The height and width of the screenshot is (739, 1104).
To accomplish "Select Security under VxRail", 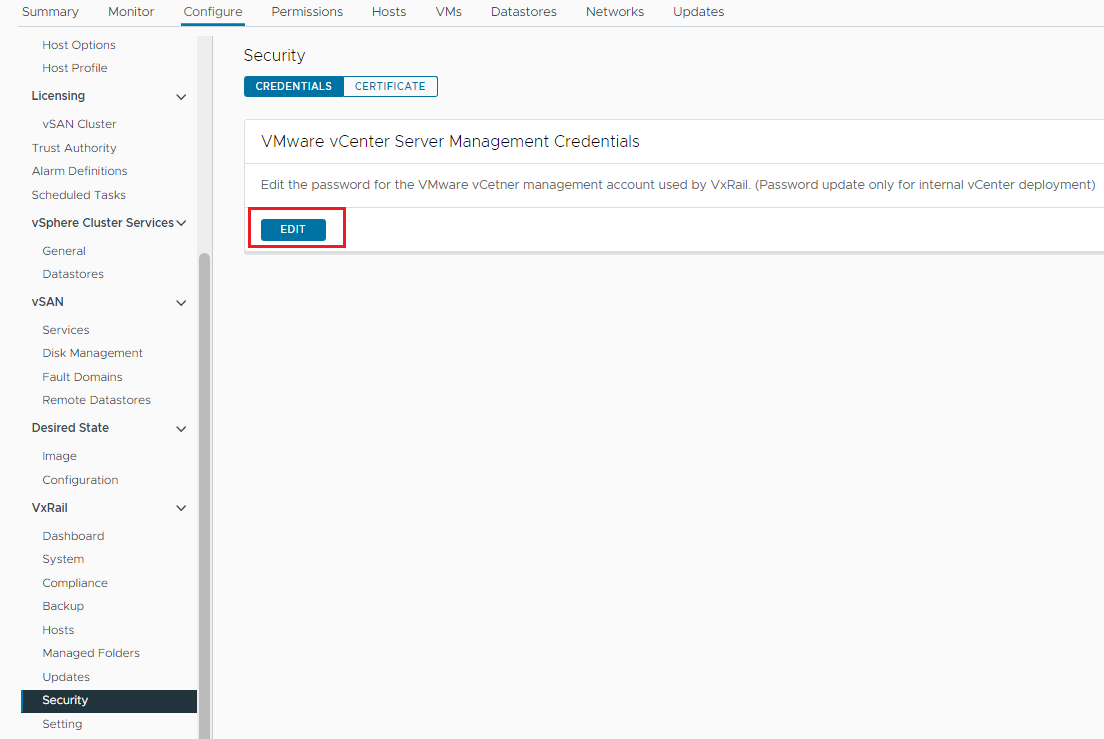I will [x=109, y=701].
